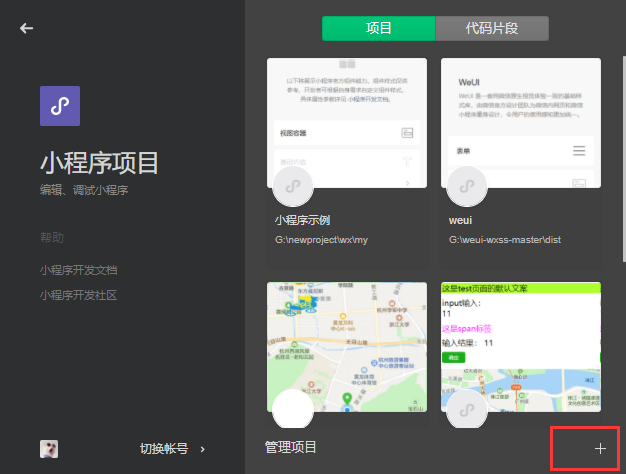Open the 切换帐号 arrow chevron
626x474 pixels.
[x=203, y=449]
